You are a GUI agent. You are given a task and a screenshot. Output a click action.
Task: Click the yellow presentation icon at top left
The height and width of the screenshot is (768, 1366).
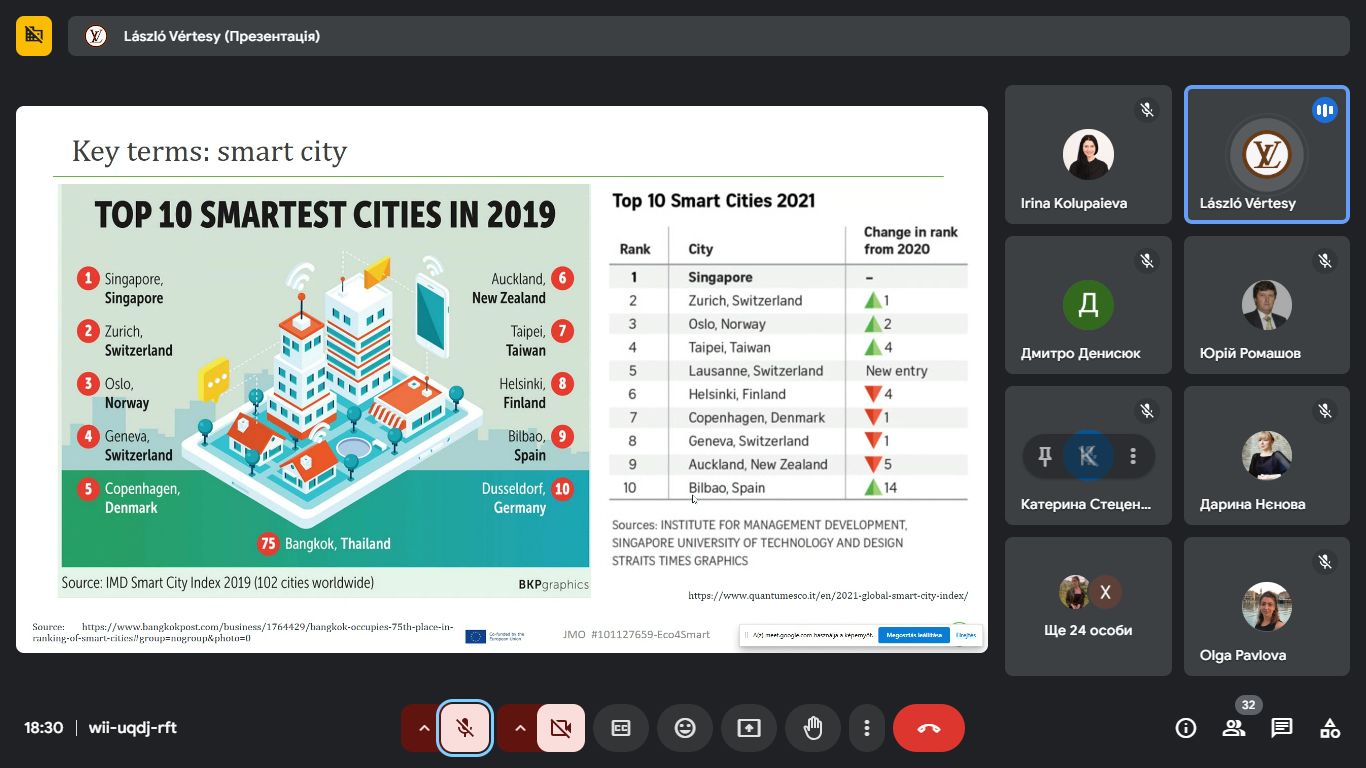(x=34, y=36)
